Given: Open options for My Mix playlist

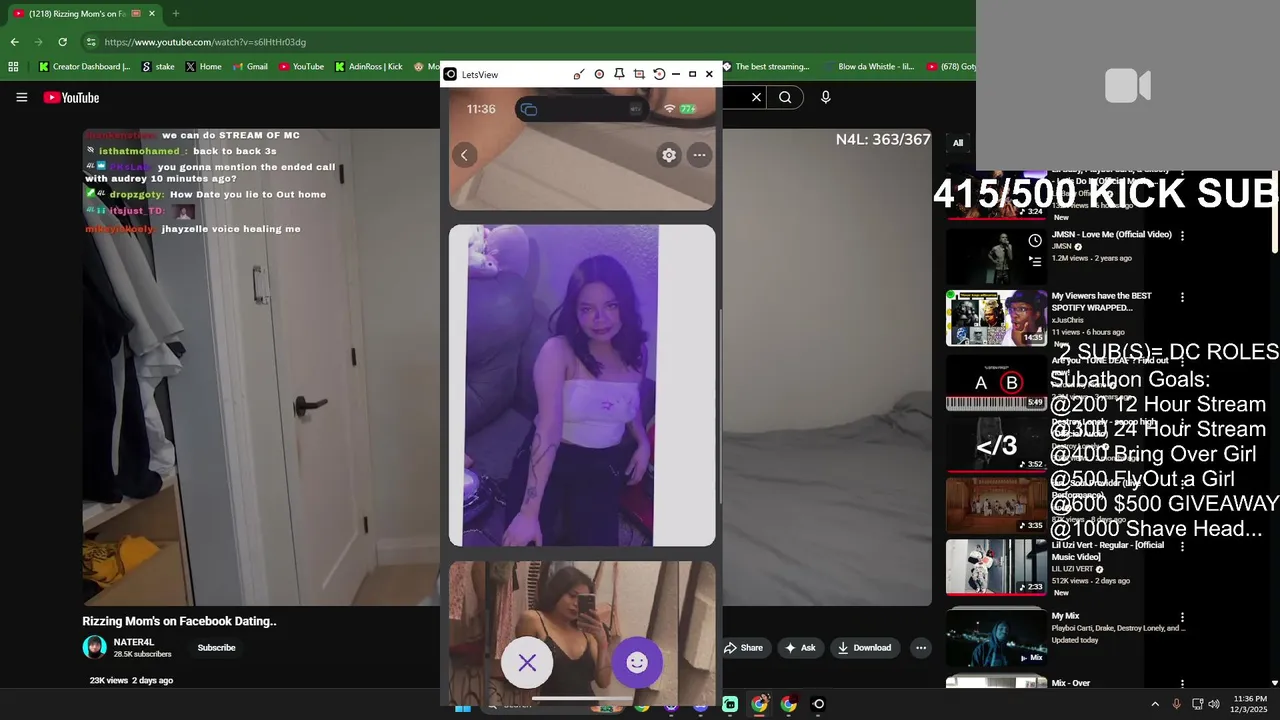Looking at the screenshot, I should (x=1182, y=618).
